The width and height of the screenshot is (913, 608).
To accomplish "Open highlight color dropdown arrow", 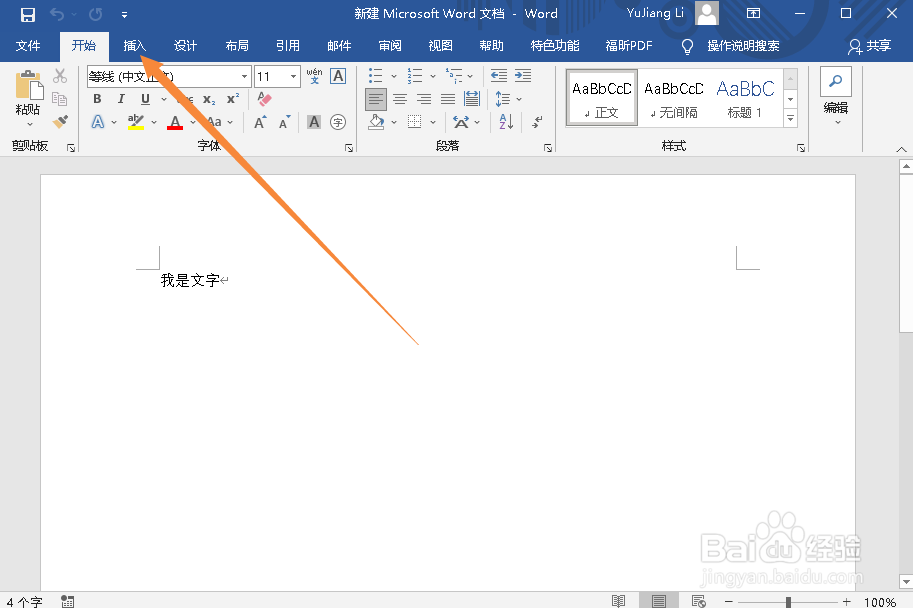I will pyautogui.click(x=154, y=122).
